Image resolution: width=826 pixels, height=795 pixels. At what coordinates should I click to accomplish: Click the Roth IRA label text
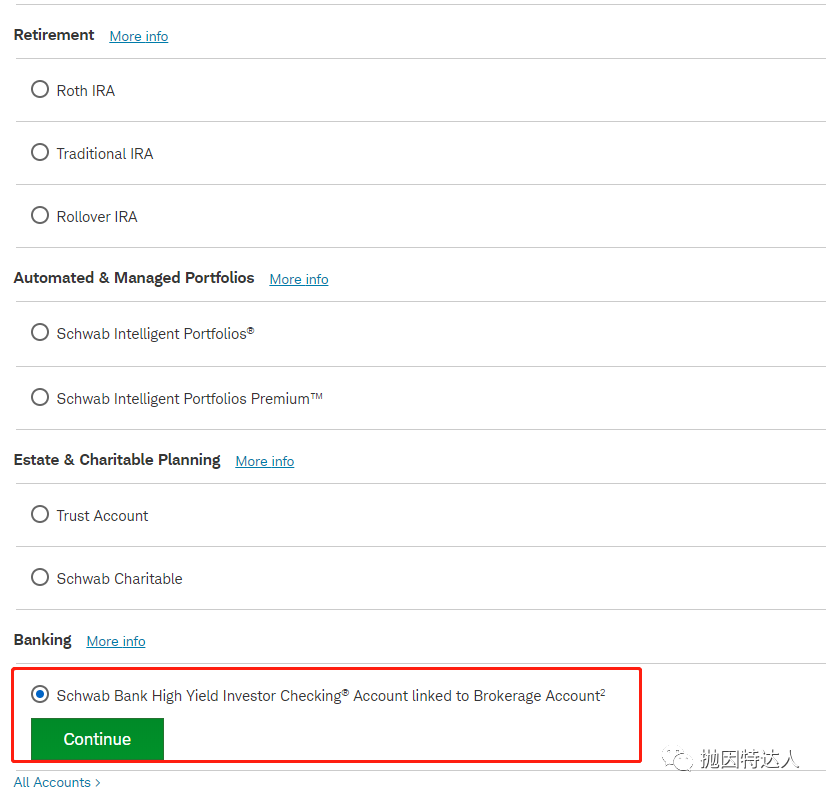pyautogui.click(x=86, y=91)
